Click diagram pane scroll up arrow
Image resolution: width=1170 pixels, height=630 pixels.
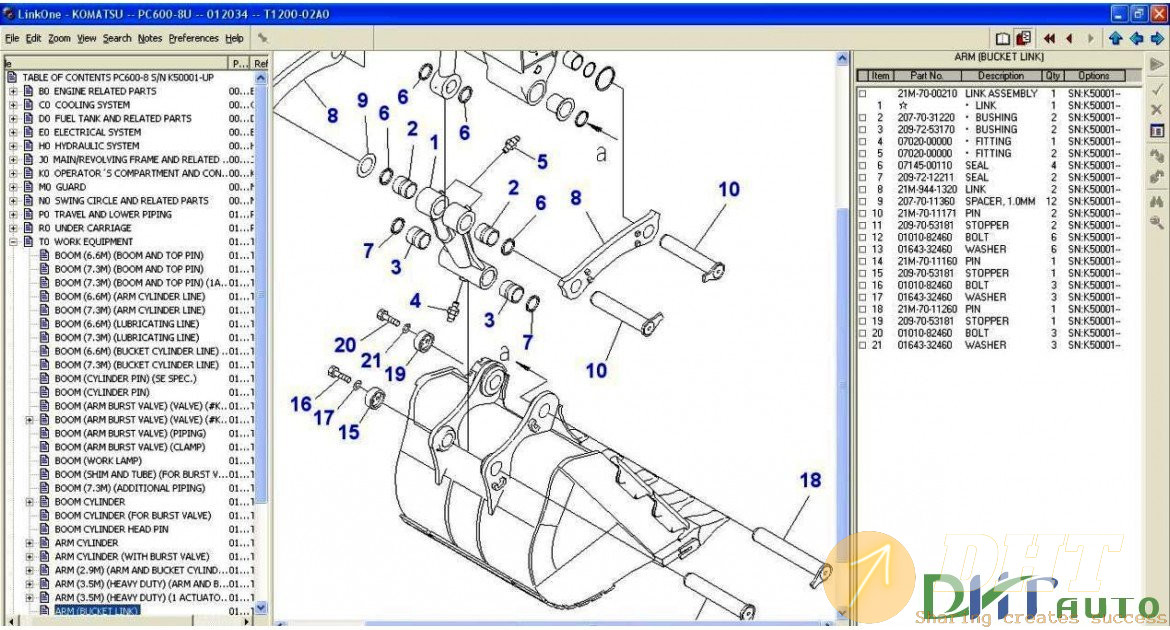[x=842, y=58]
